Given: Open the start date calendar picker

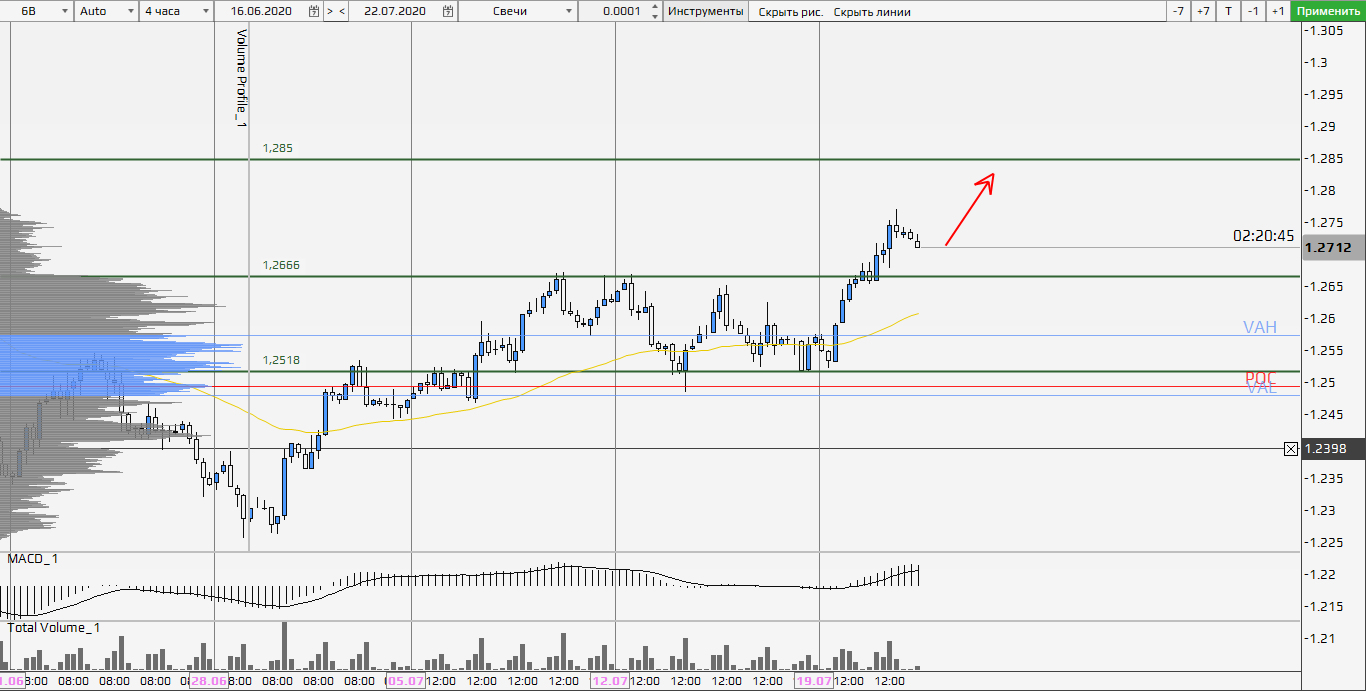Looking at the screenshot, I should tap(314, 11).
